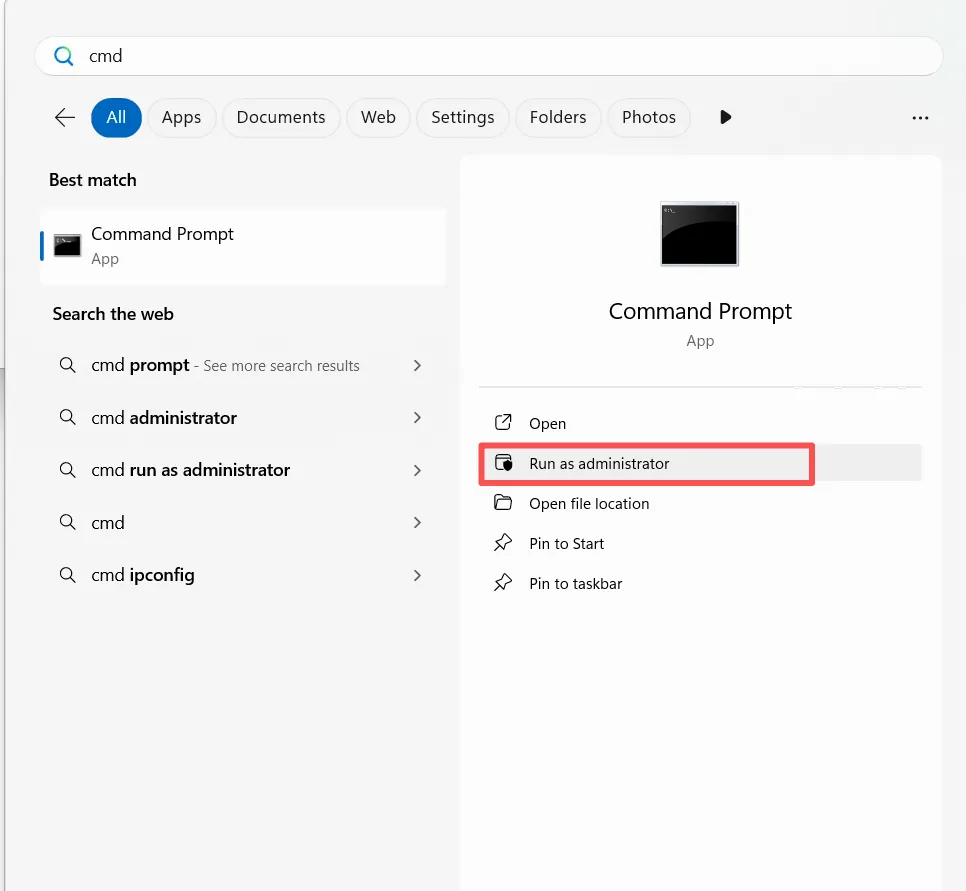Open the Settings filter tab
This screenshot has width=966, height=891.
click(462, 117)
